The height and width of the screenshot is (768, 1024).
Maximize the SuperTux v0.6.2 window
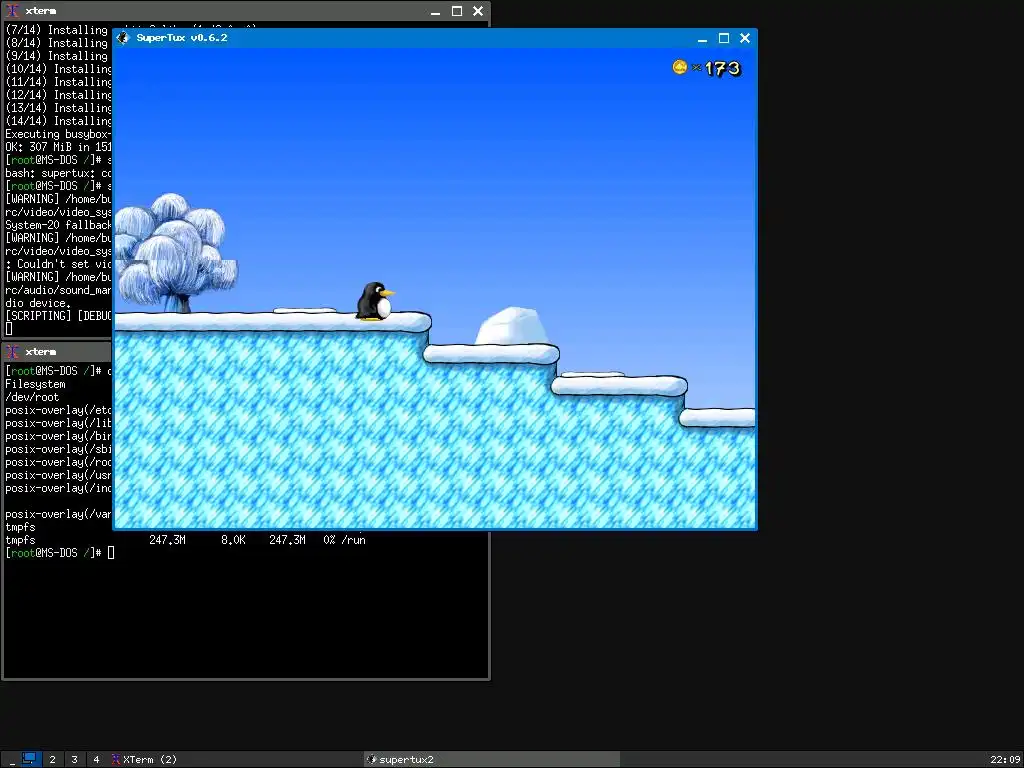click(x=724, y=39)
